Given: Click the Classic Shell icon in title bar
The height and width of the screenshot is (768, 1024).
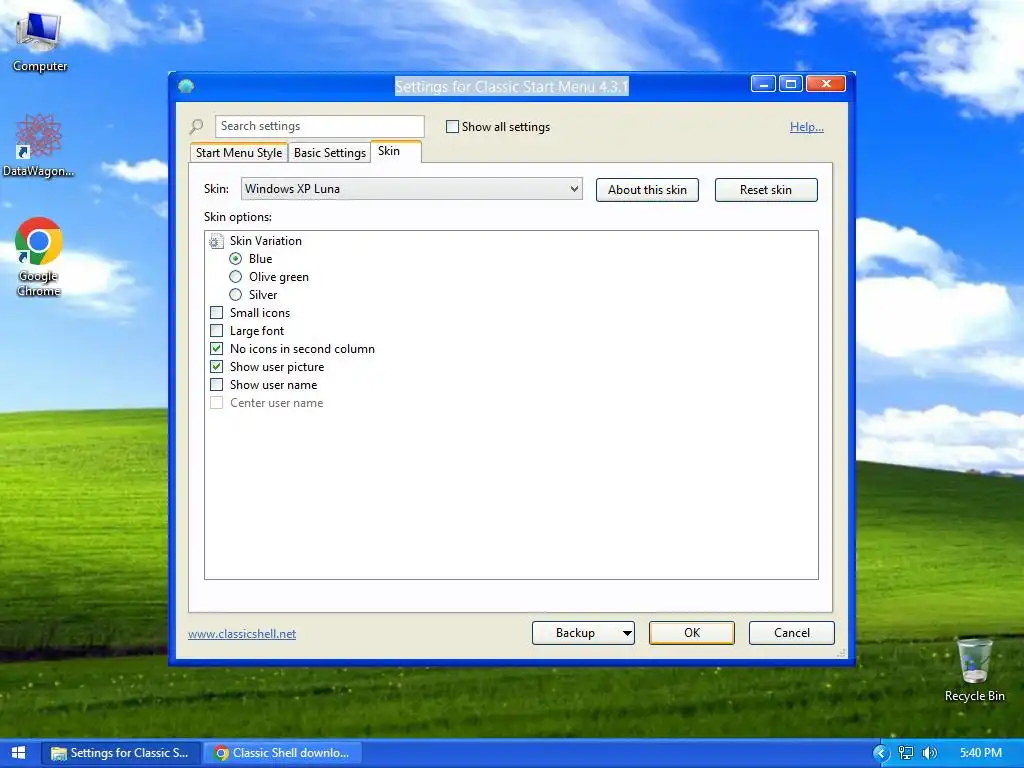Looking at the screenshot, I should click(186, 86).
